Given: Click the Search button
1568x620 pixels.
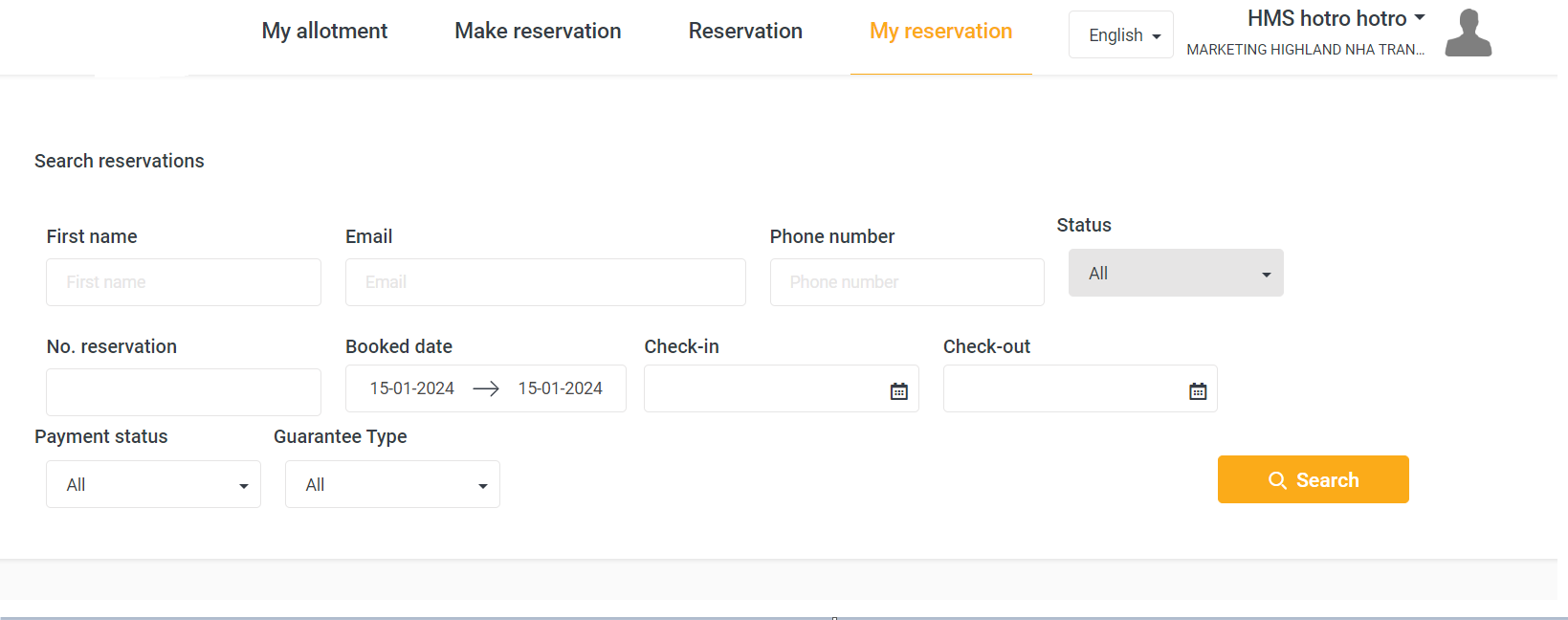Looking at the screenshot, I should (1313, 479).
